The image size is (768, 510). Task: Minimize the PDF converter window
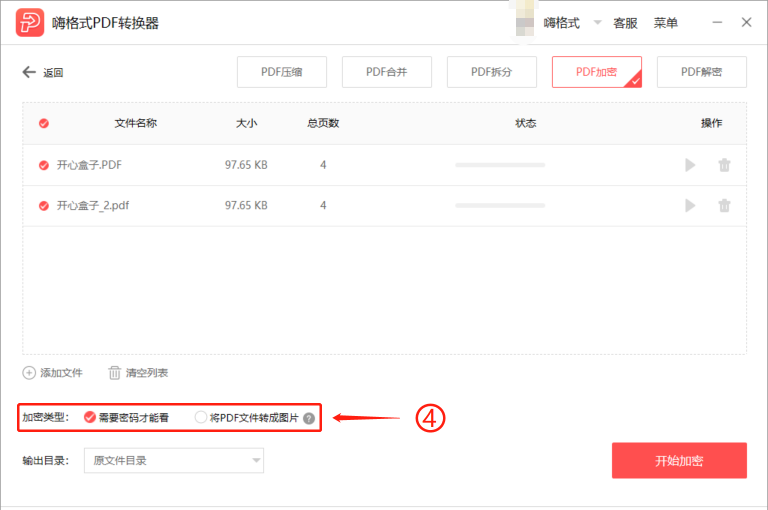pos(717,23)
